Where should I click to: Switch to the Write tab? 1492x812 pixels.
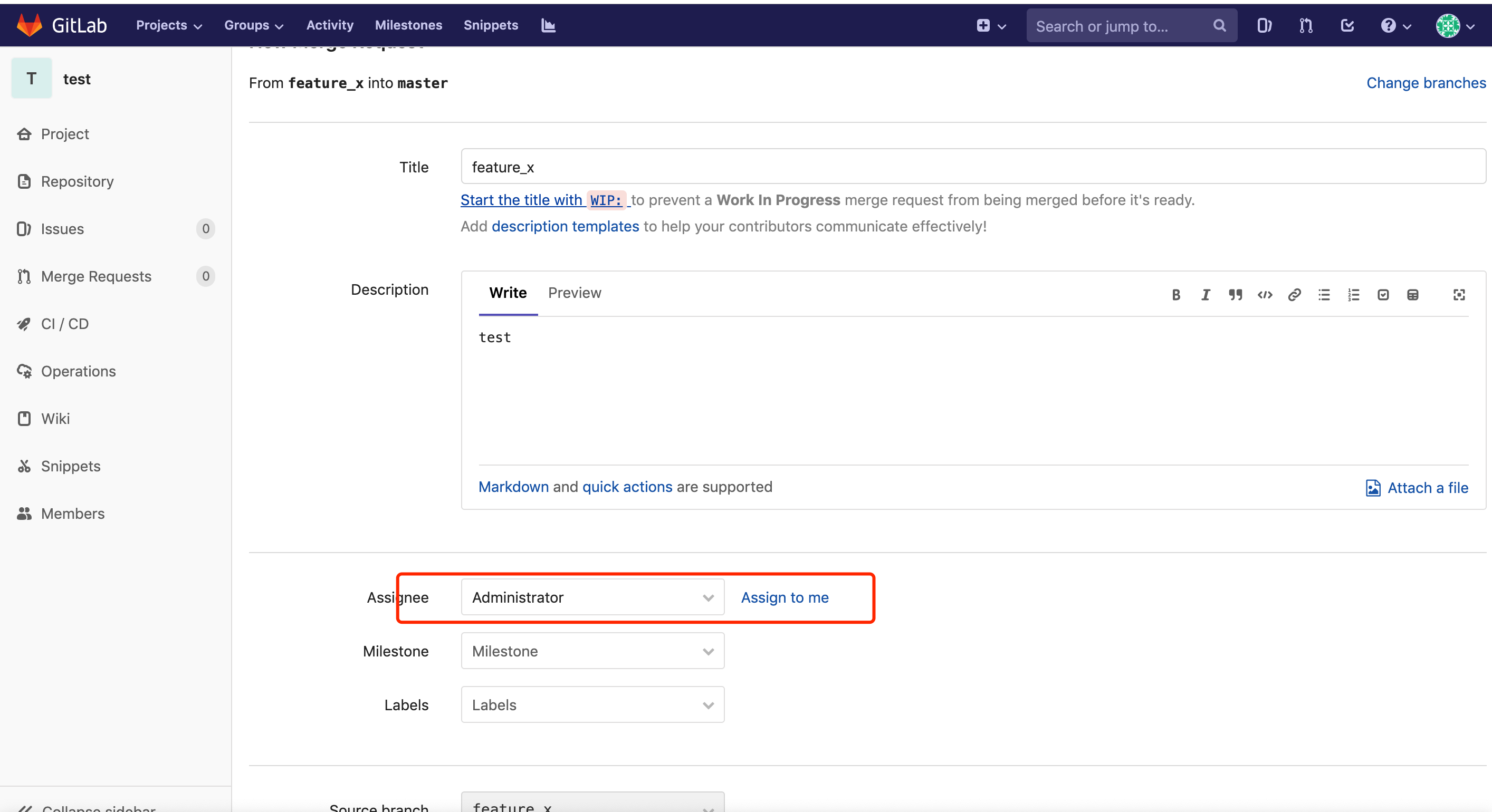(x=508, y=293)
